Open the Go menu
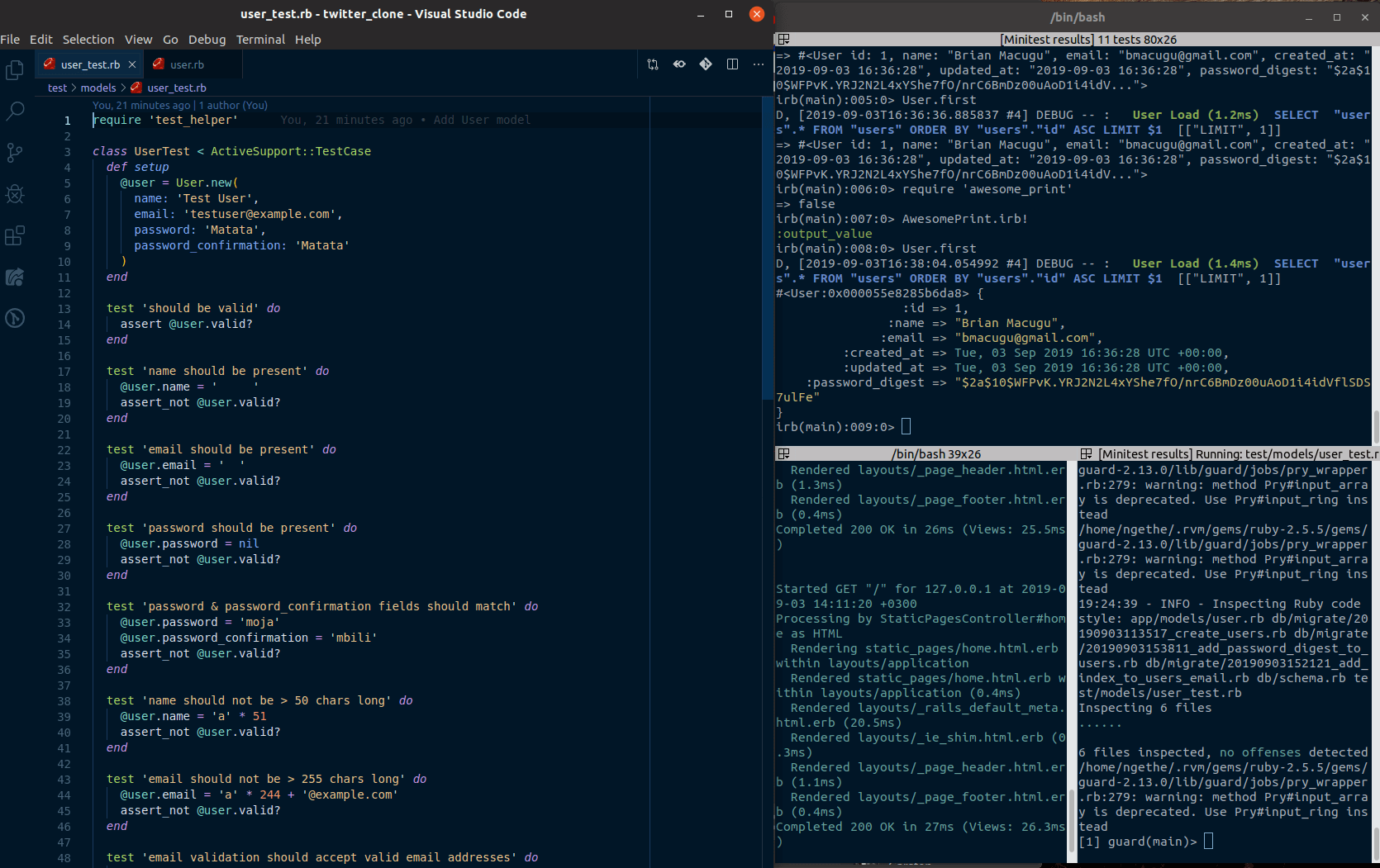This screenshot has width=1380, height=868. click(171, 40)
